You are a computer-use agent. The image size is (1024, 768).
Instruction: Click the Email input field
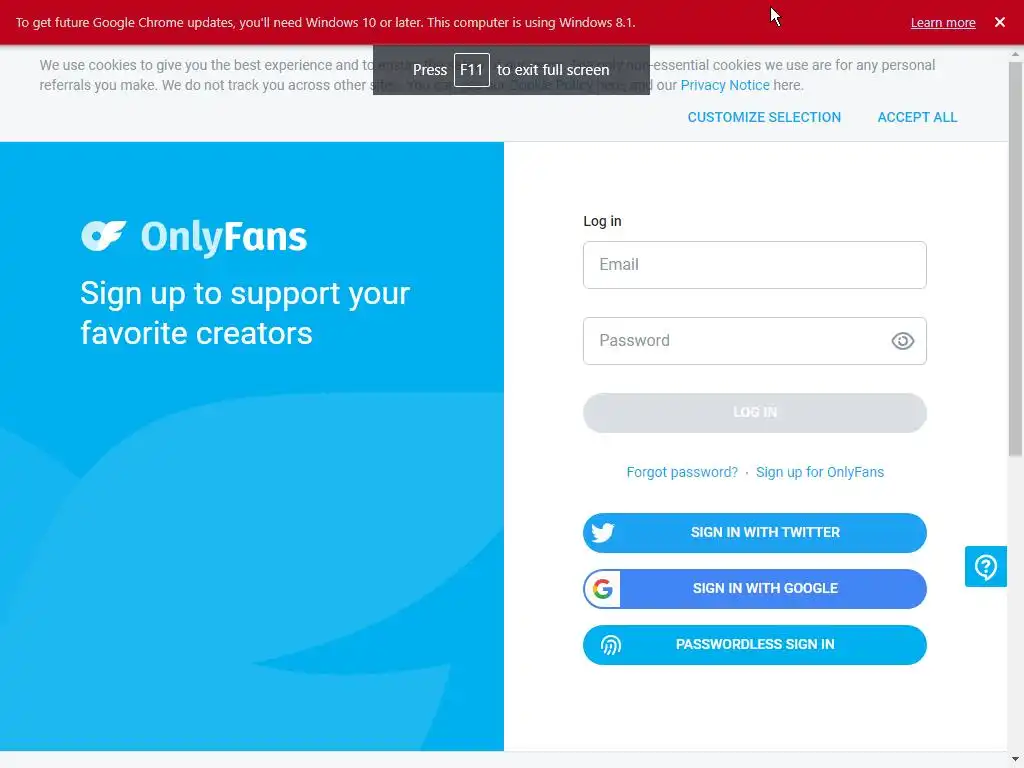[x=754, y=265]
